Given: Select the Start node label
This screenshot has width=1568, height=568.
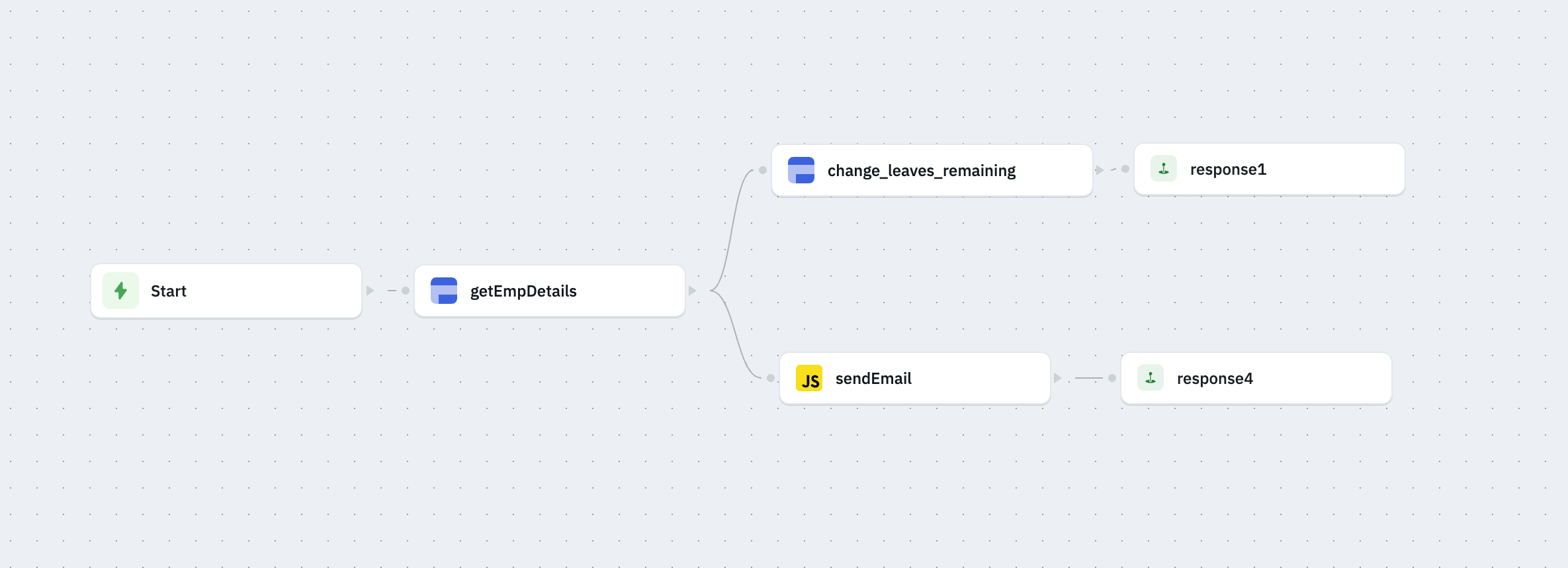Looking at the screenshot, I should pos(168,291).
